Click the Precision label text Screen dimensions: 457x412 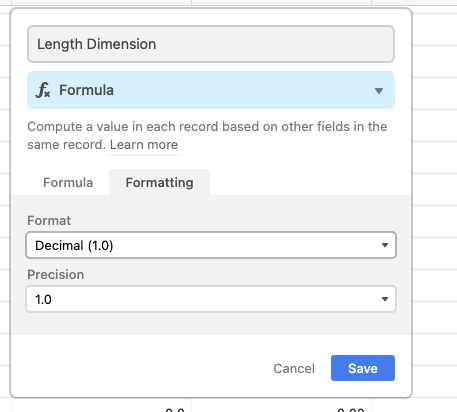point(56,275)
